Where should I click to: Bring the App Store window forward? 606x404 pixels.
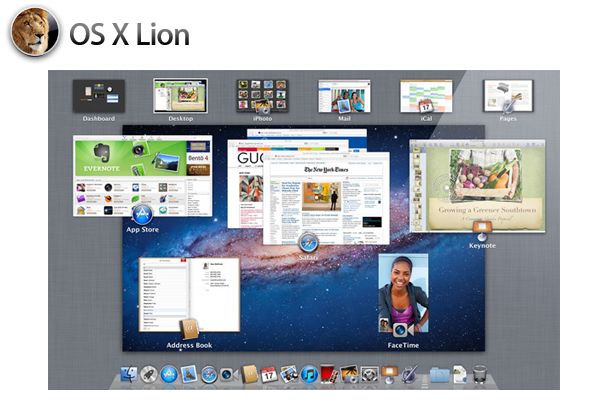143,176
